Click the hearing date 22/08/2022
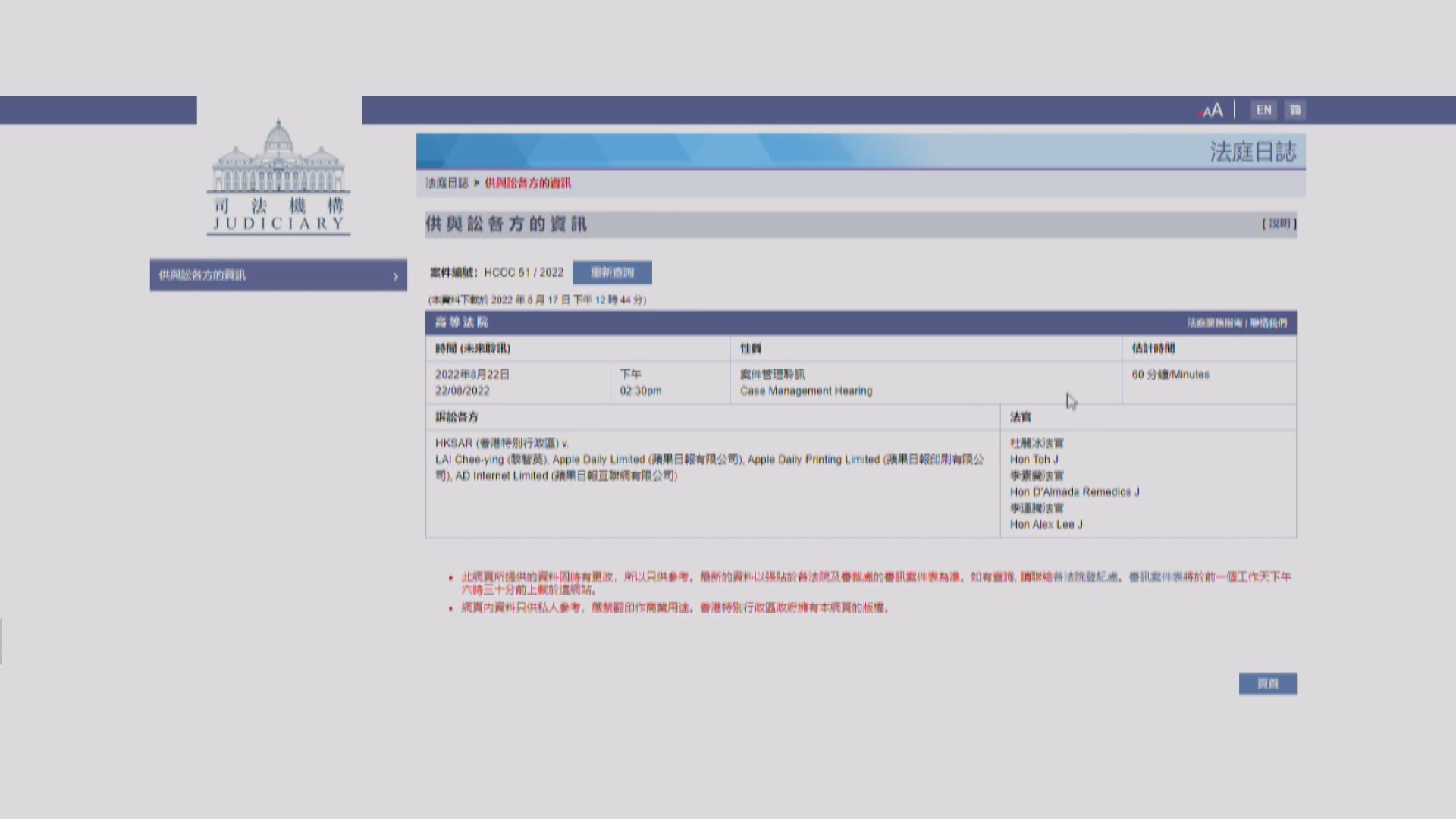This screenshot has width=1456, height=819. [x=462, y=391]
